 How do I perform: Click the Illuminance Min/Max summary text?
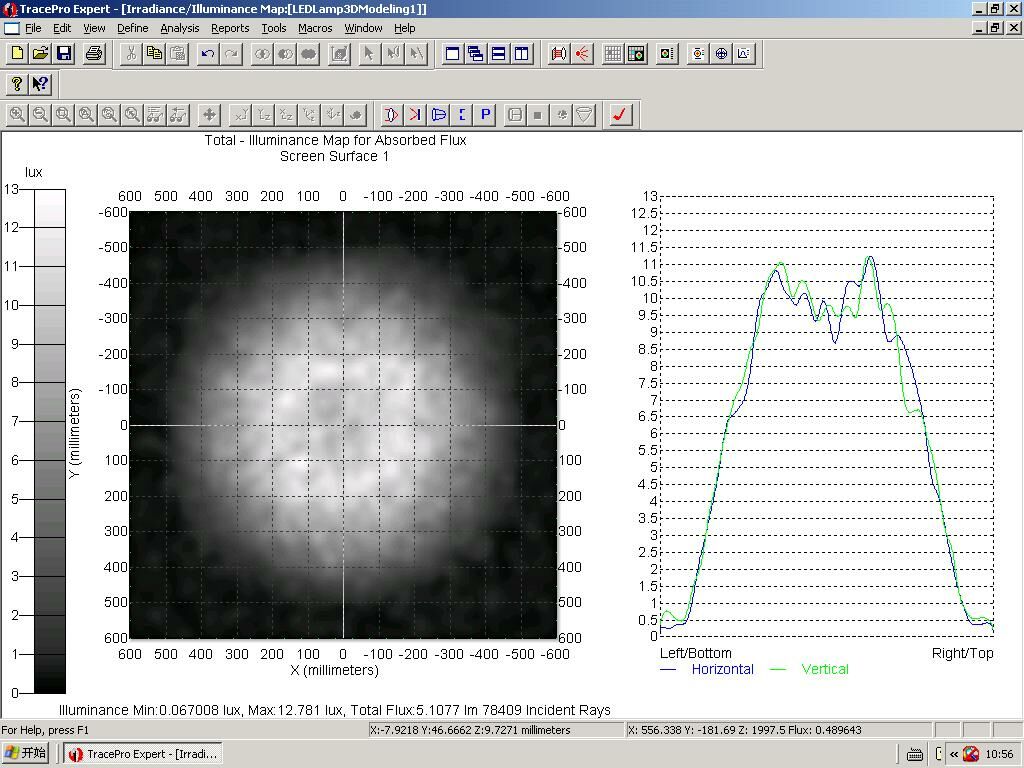[x=334, y=710]
